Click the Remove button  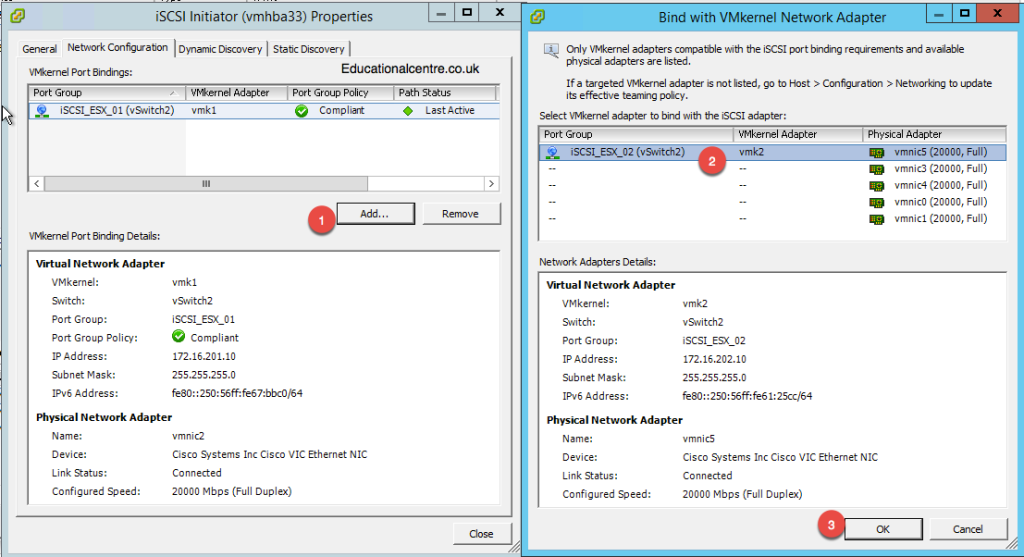coord(460,214)
